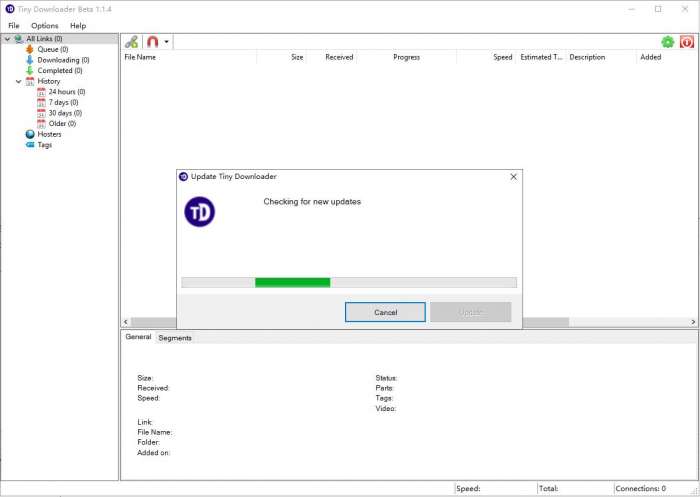Select 24 hours (0) history entry
Screen dimensions: 700x497
click(x=67, y=92)
